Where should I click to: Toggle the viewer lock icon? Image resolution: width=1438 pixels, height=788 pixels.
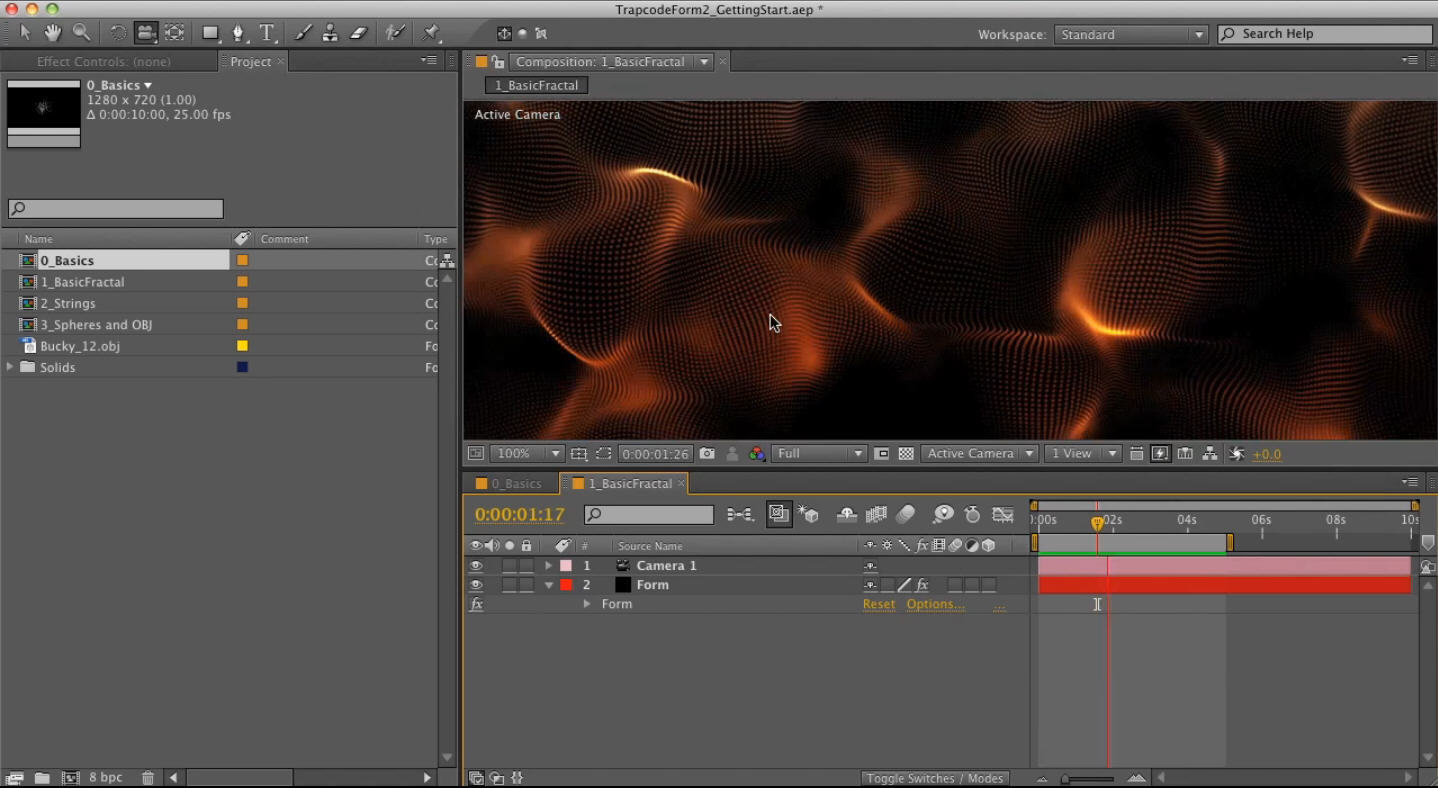[x=497, y=62]
